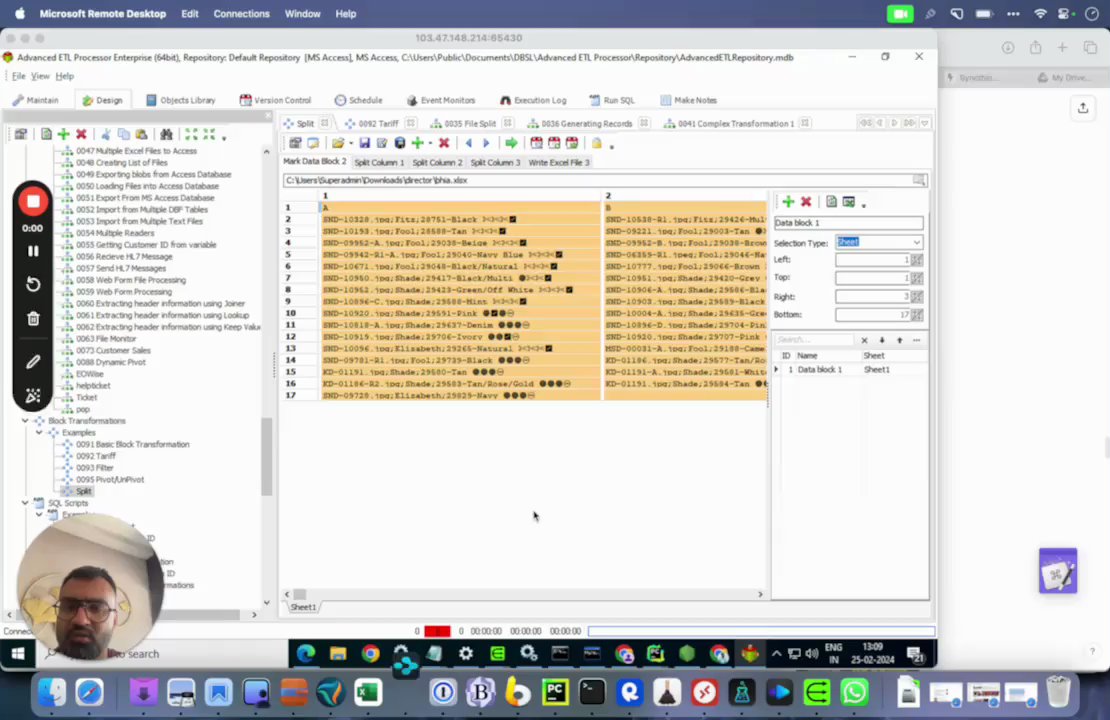
Task: Click the scroll down arrow in left tree panel
Action: pyautogui.click(x=266, y=602)
